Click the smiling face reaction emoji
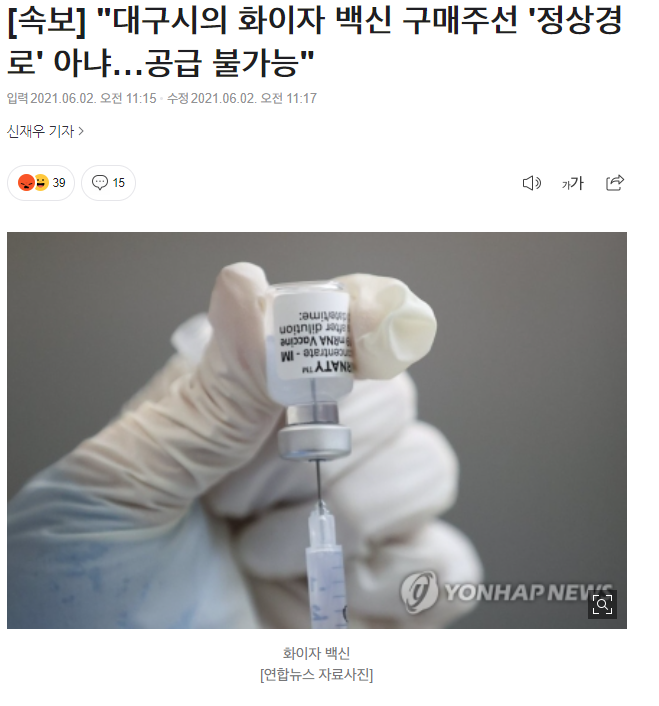Viewport: 659px width, 706px height. click(x=42, y=182)
